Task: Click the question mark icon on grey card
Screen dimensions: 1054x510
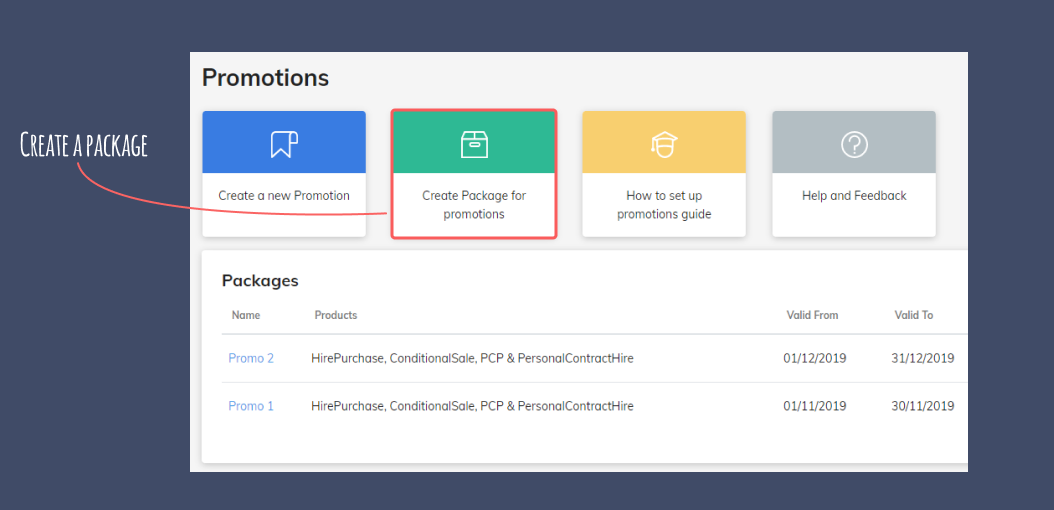Action: click(x=854, y=144)
